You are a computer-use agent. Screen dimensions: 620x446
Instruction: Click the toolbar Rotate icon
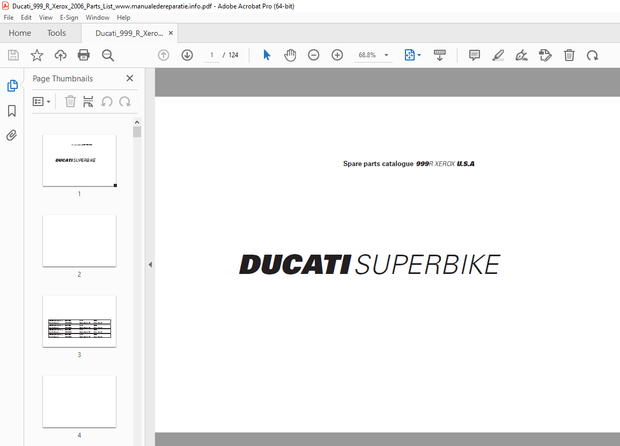coord(592,55)
